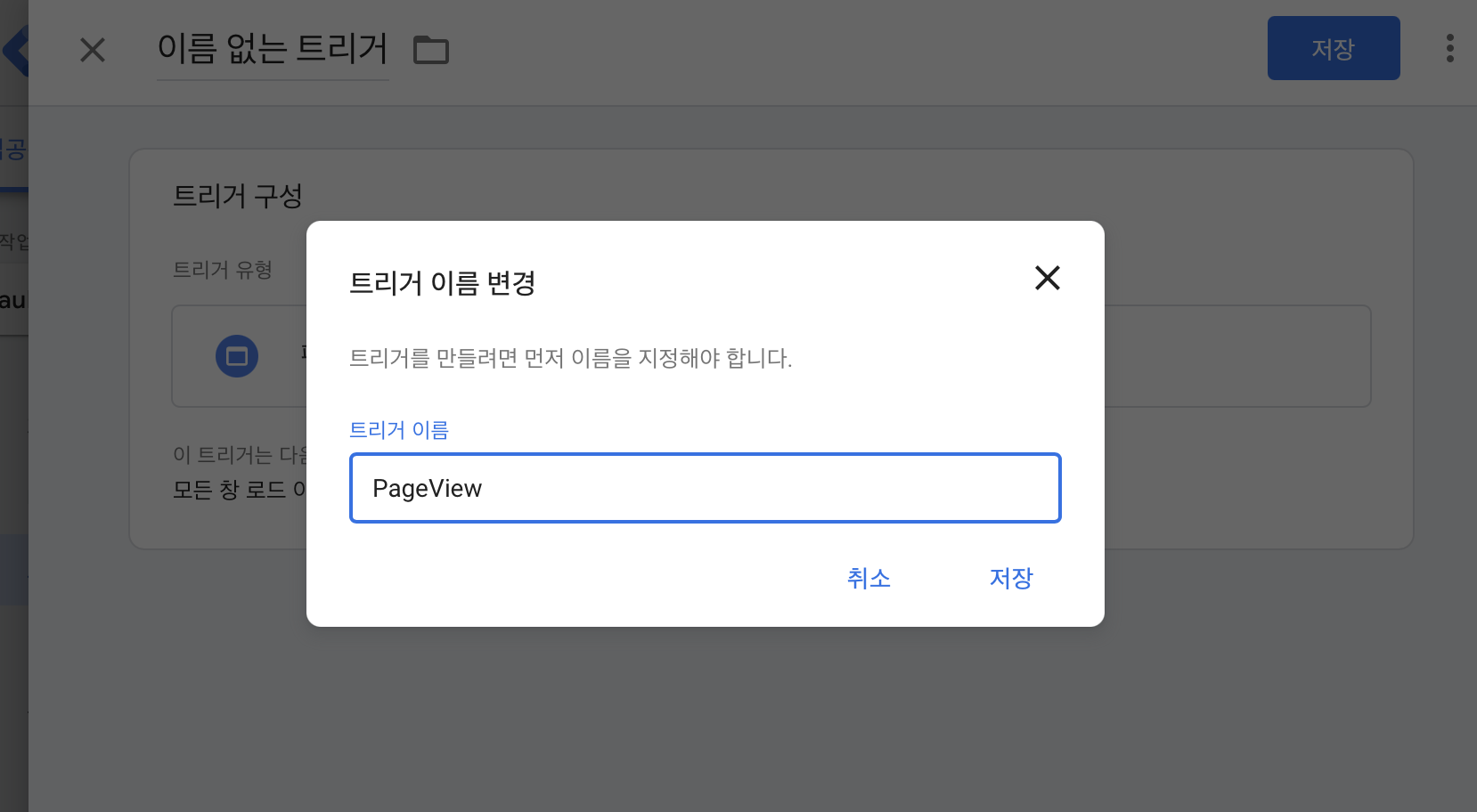Open the folder icon beside the trigger name

coord(431,51)
